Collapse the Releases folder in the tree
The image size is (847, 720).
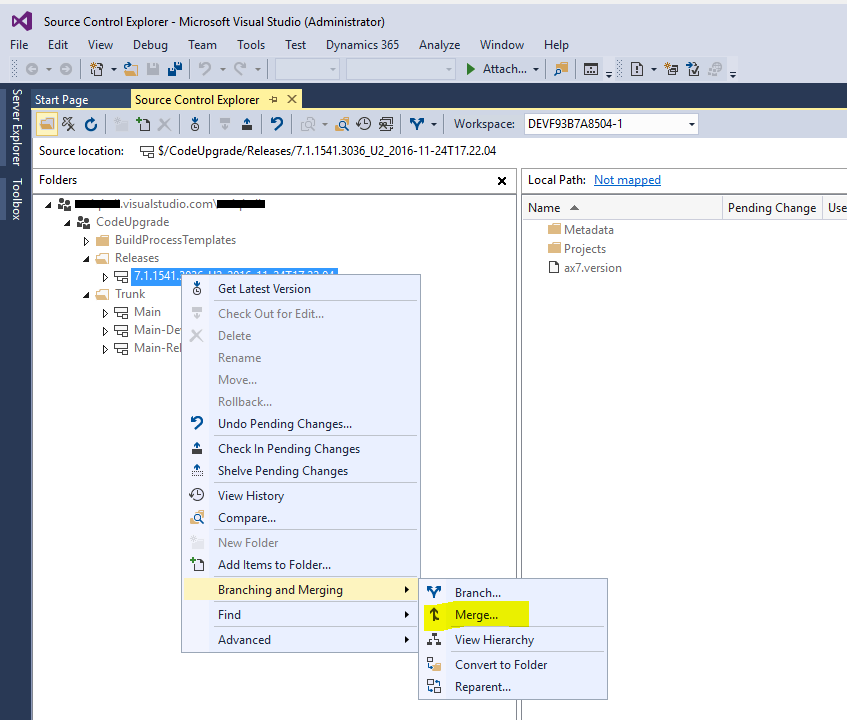86,257
